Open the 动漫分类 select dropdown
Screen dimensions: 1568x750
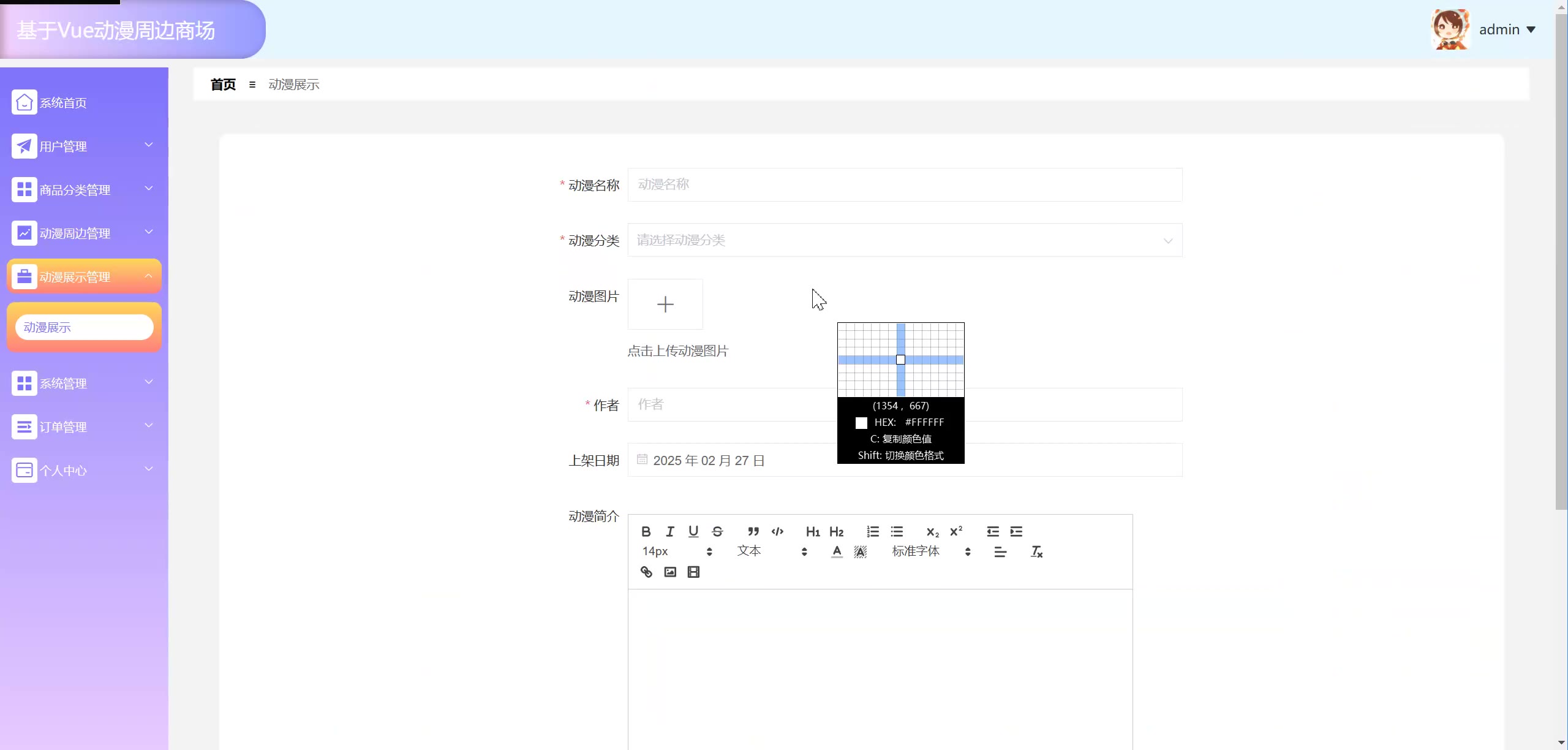(x=904, y=240)
